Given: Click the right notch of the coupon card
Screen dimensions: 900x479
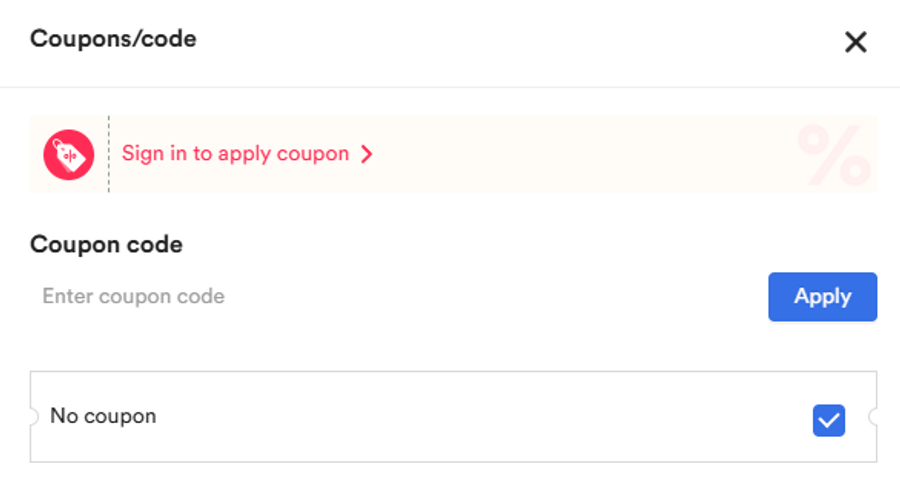Looking at the screenshot, I should pyautogui.click(x=874, y=416).
